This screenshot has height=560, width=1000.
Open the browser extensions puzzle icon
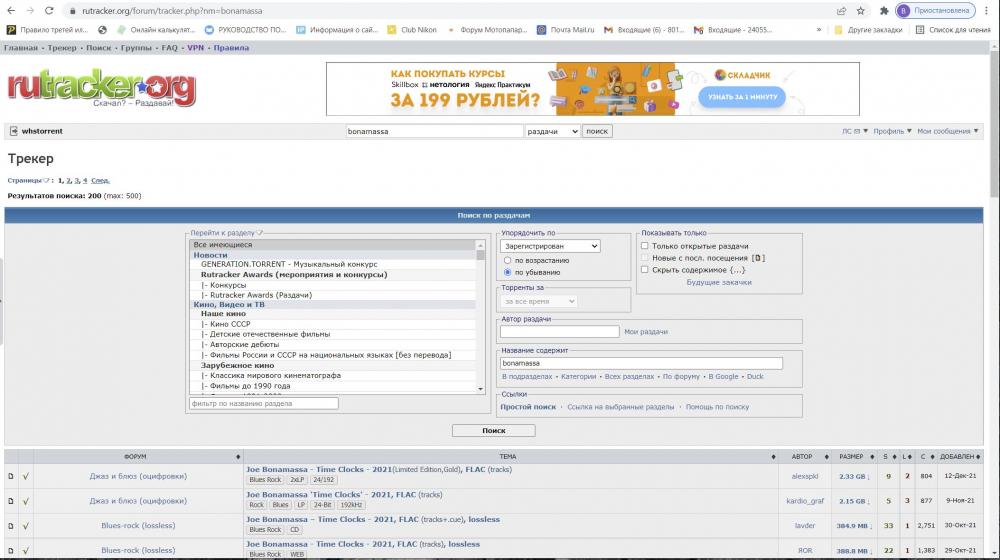pyautogui.click(x=884, y=11)
